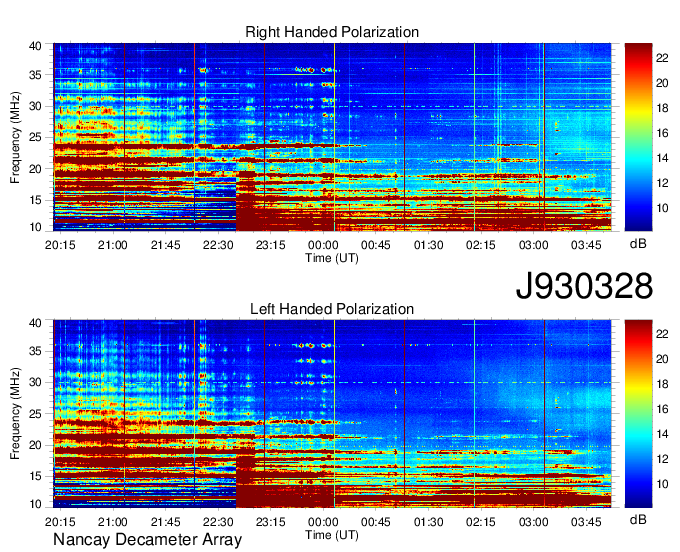The image size is (680, 552).
Task: Click the 03:45 tick under Left Handed plot
Action: coord(586,522)
